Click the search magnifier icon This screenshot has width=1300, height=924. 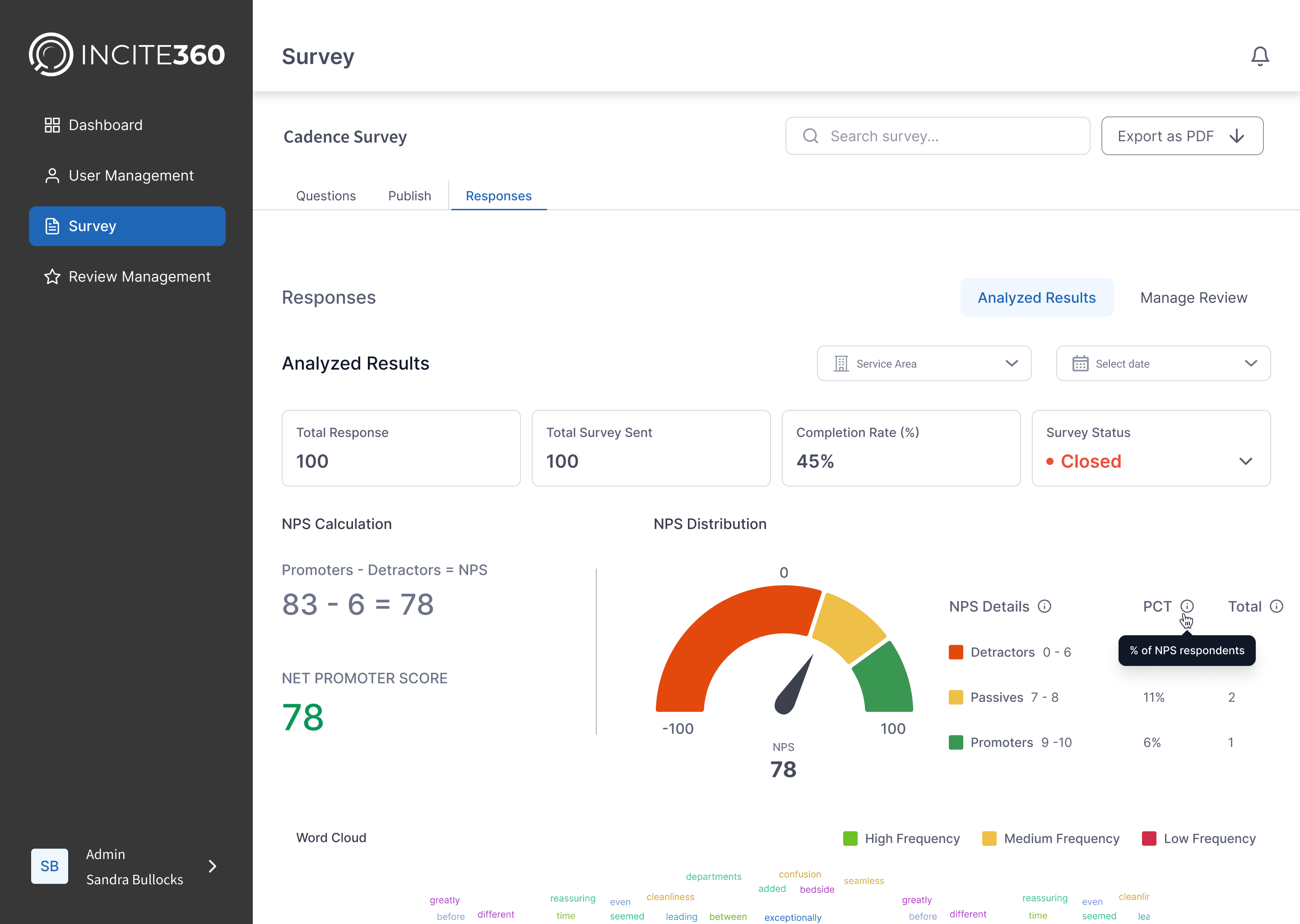(811, 136)
